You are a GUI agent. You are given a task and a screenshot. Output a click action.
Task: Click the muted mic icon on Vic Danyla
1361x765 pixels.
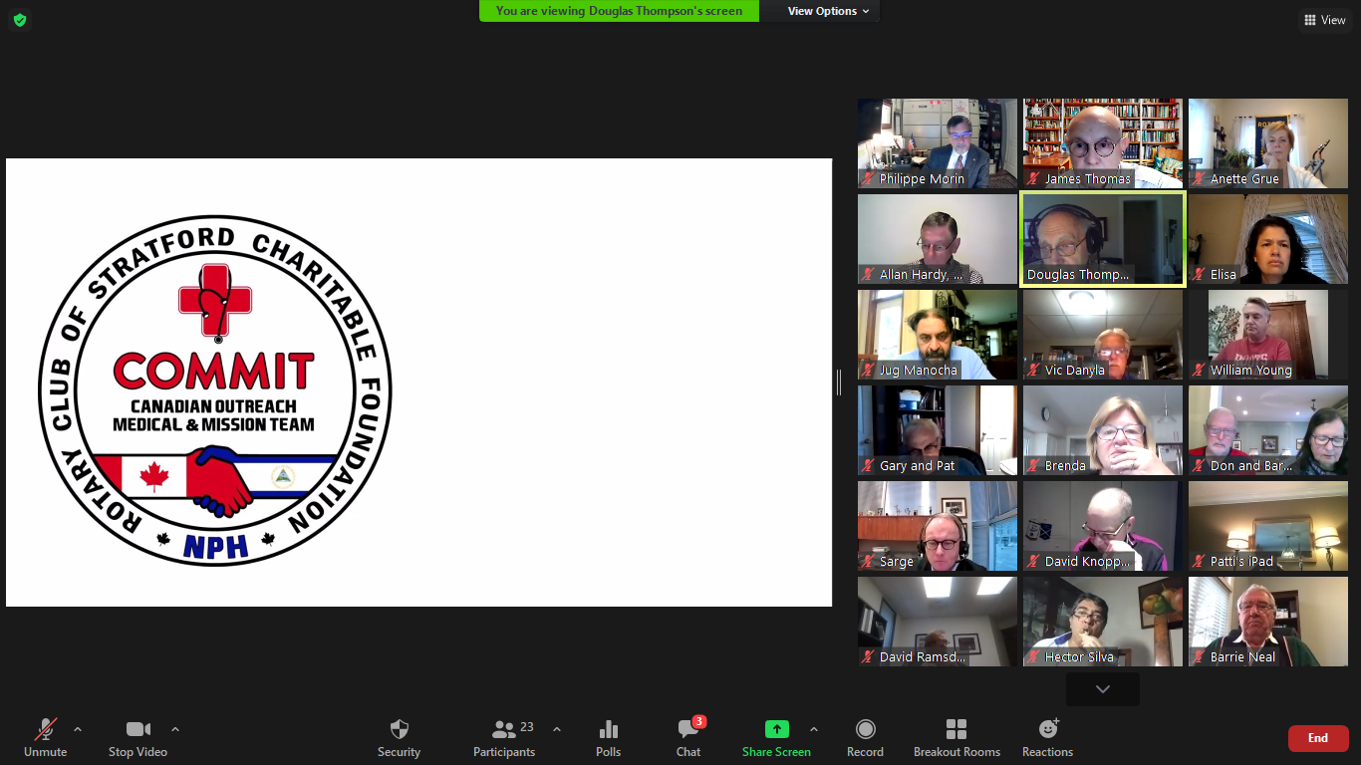coord(1033,370)
